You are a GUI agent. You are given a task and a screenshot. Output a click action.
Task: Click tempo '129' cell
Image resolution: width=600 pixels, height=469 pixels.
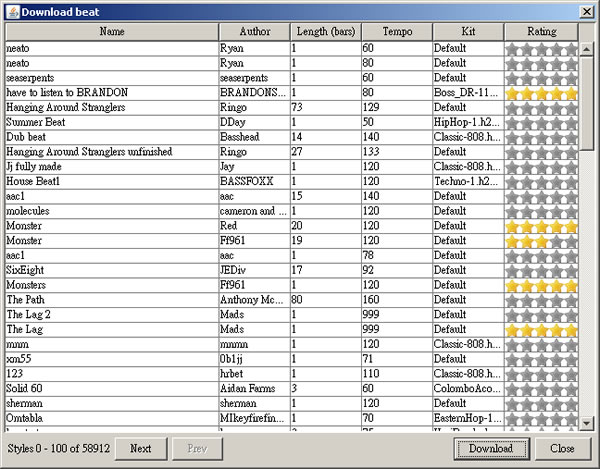pyautogui.click(x=397, y=107)
